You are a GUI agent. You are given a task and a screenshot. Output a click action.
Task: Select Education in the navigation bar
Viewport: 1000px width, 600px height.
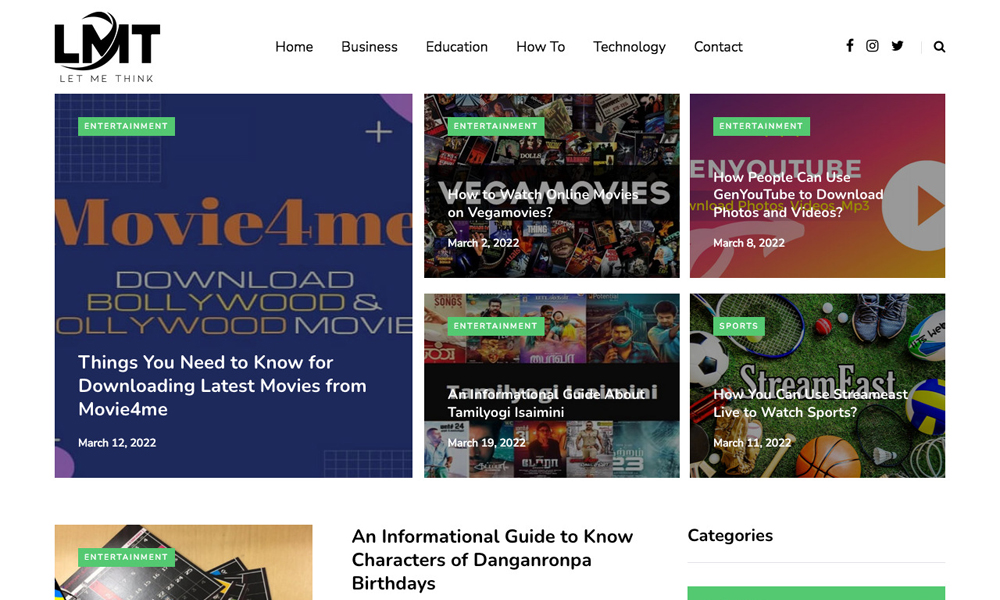(456, 47)
